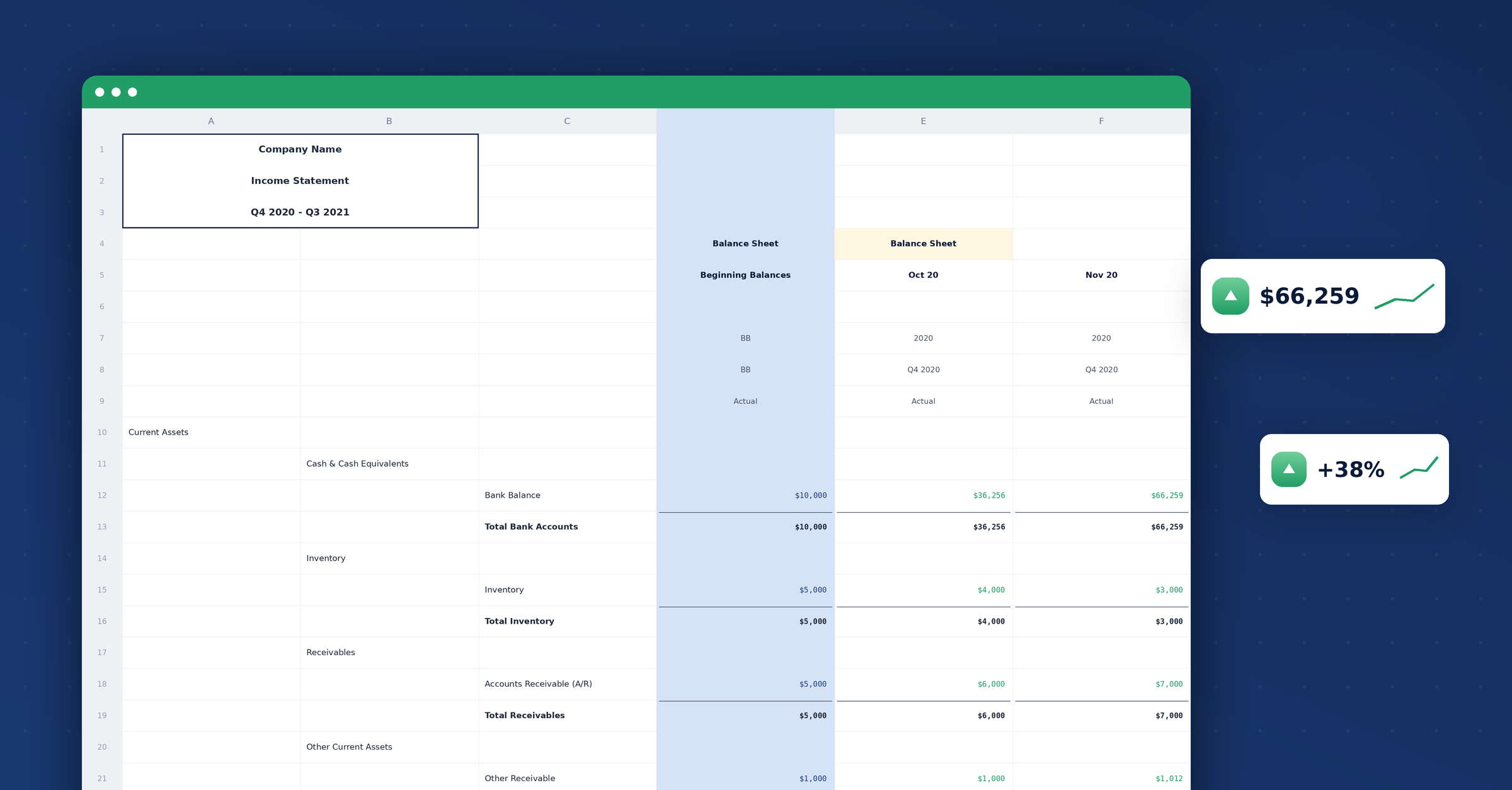
Task: Click the trend line chart next to +38%
Action: click(1419, 467)
